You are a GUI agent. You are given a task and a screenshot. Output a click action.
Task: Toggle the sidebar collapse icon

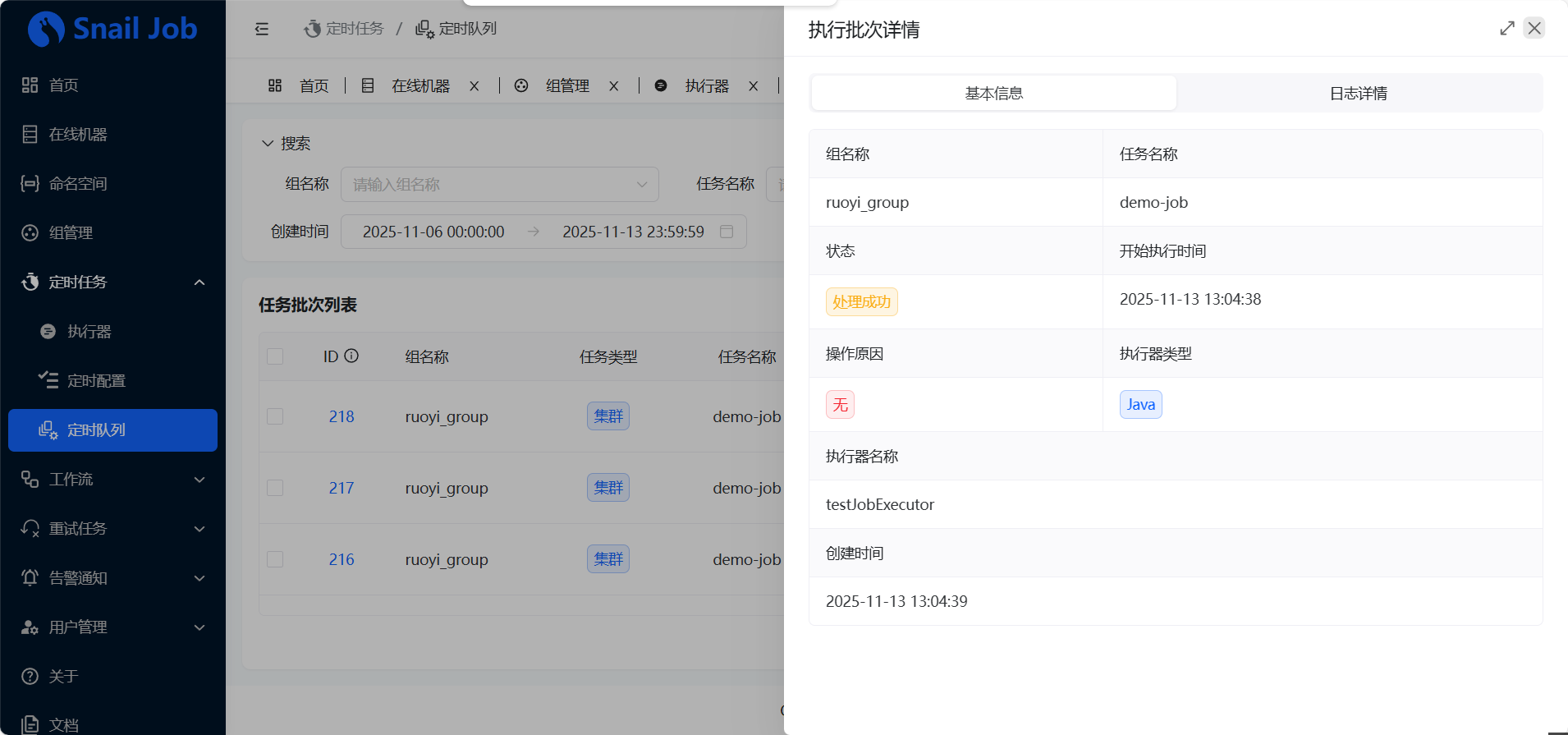[x=262, y=30]
